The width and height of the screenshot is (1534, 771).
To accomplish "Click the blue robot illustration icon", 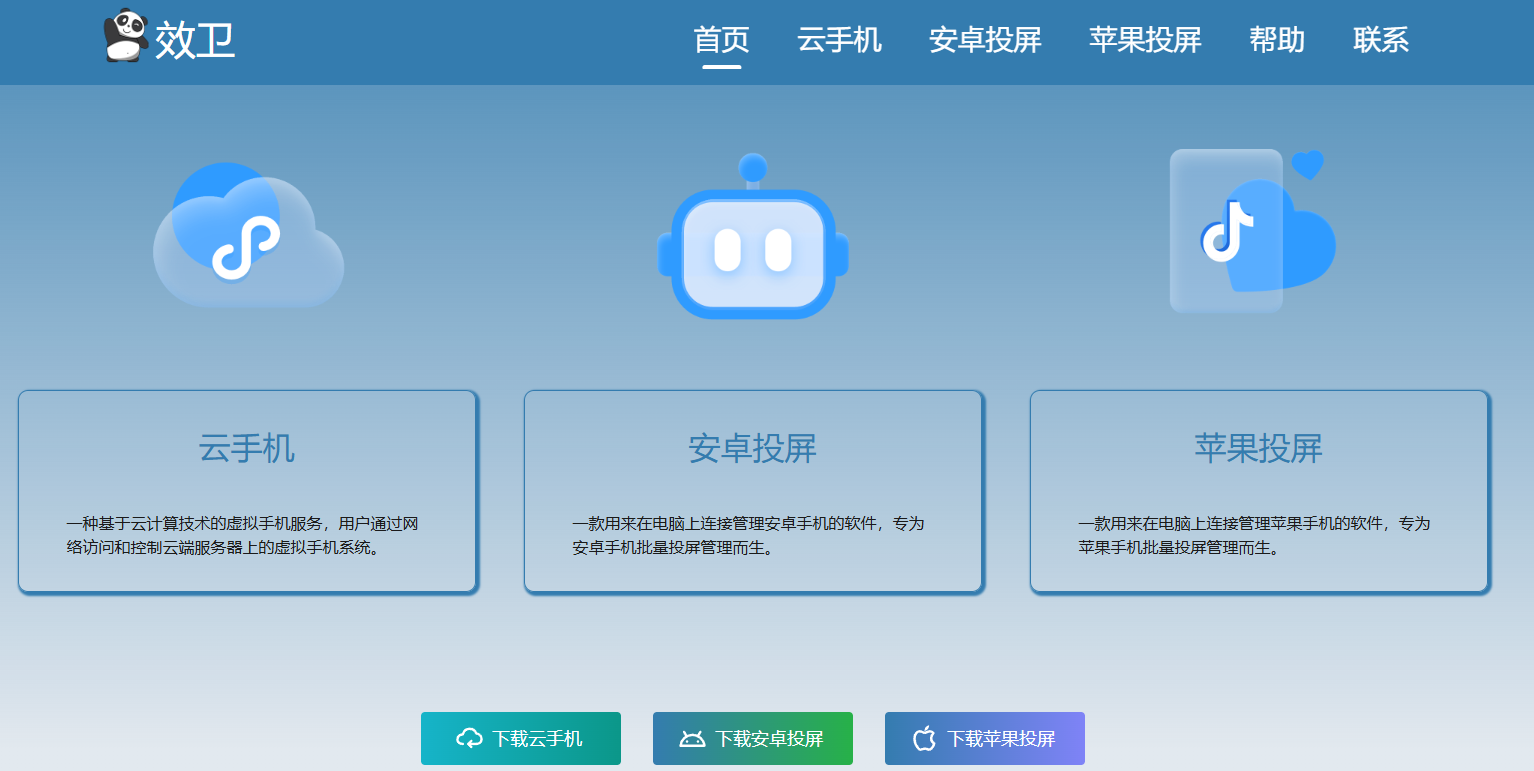I will coord(753,243).
